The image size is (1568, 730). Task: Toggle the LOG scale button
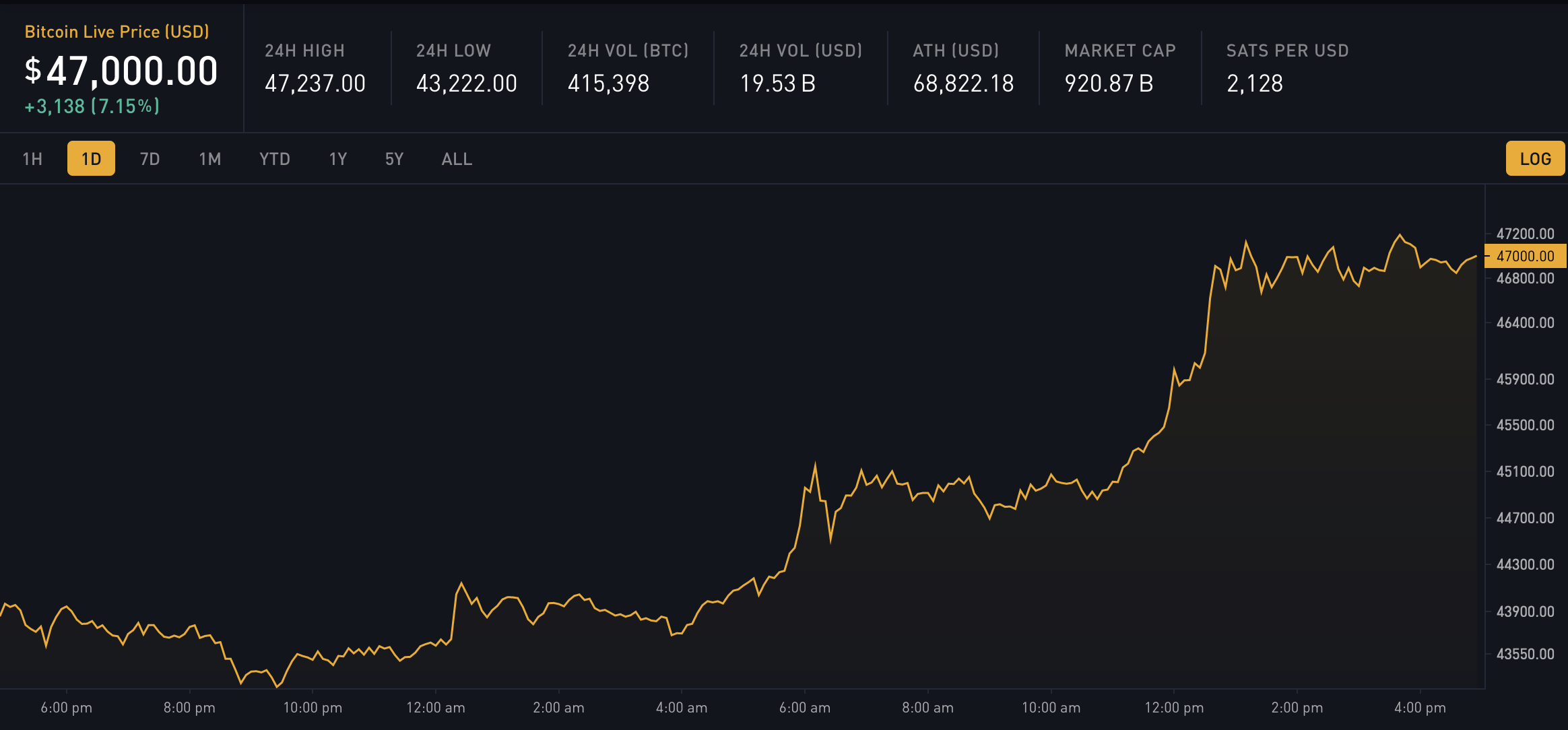(1535, 159)
